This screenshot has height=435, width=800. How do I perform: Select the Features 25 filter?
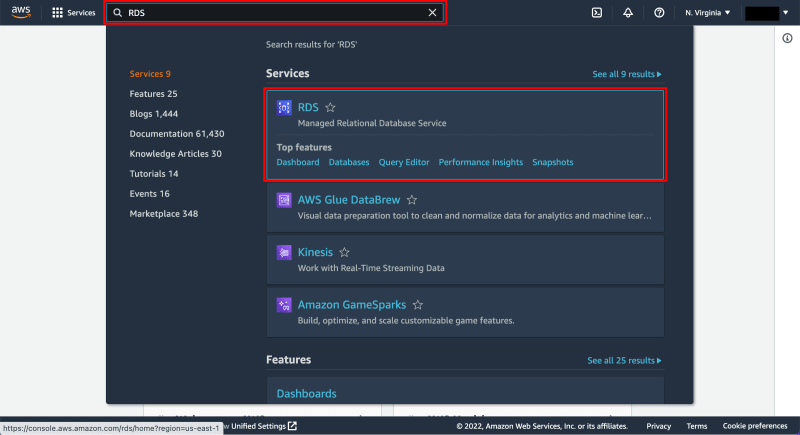tap(153, 94)
